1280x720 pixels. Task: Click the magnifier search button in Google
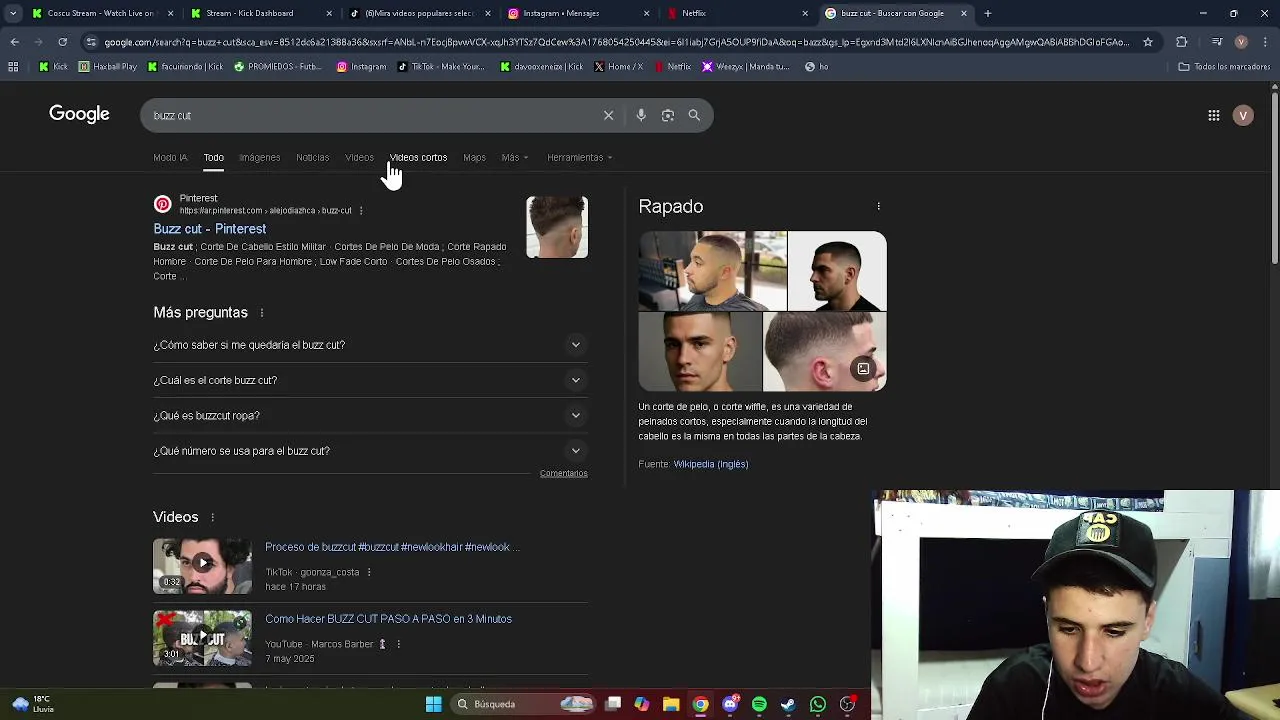click(694, 115)
